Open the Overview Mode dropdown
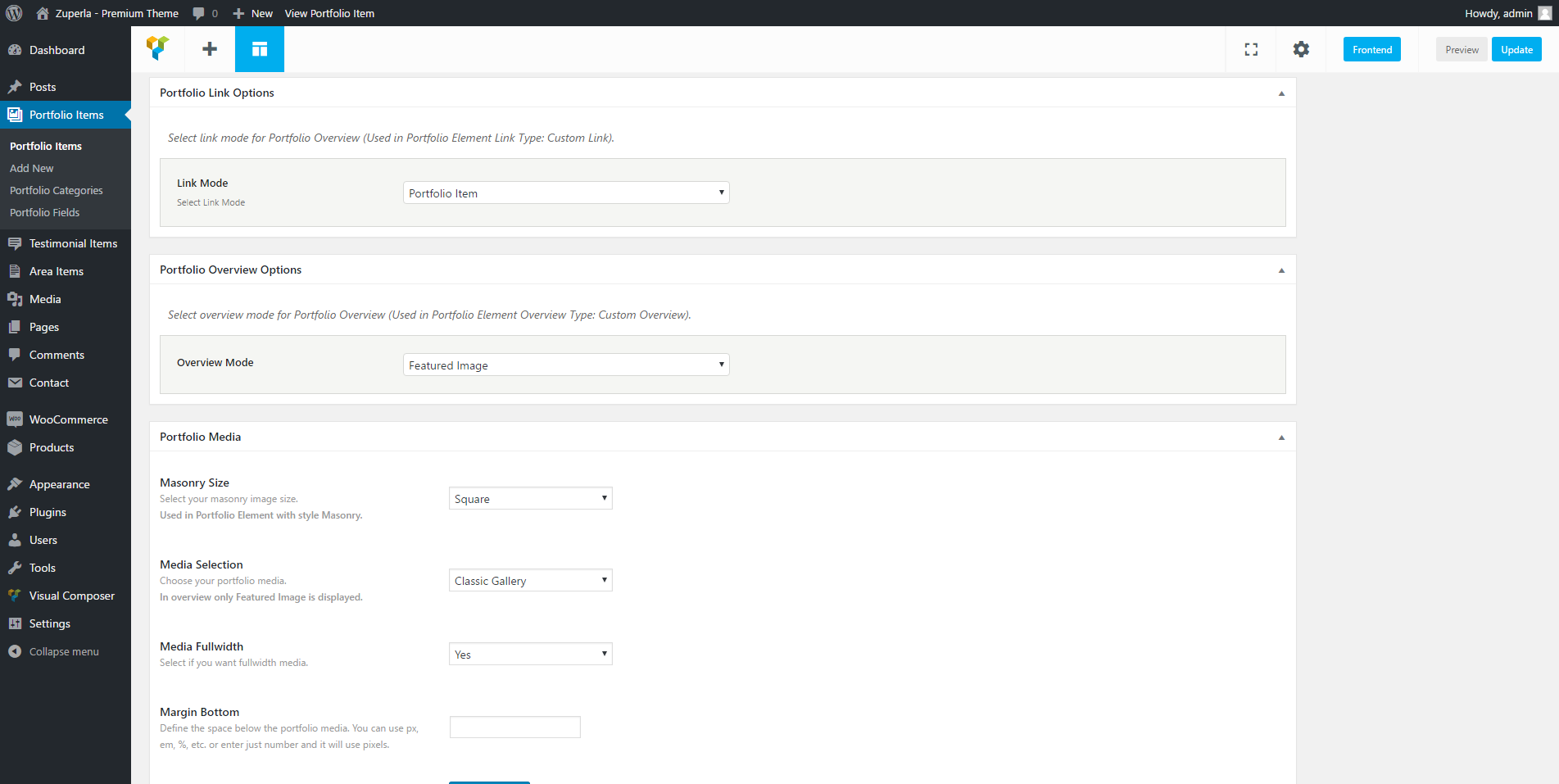This screenshot has width=1559, height=784. click(566, 365)
